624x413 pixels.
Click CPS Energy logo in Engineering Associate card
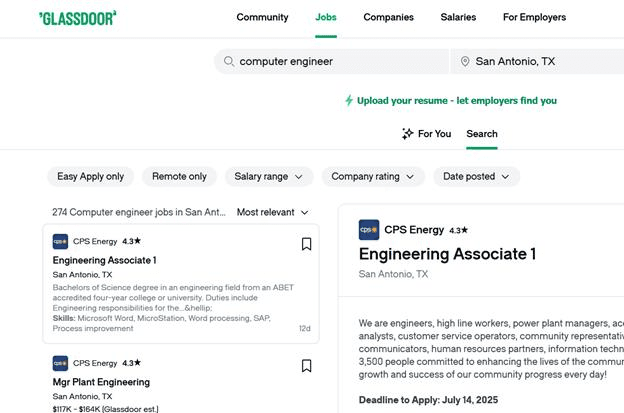click(x=60, y=242)
